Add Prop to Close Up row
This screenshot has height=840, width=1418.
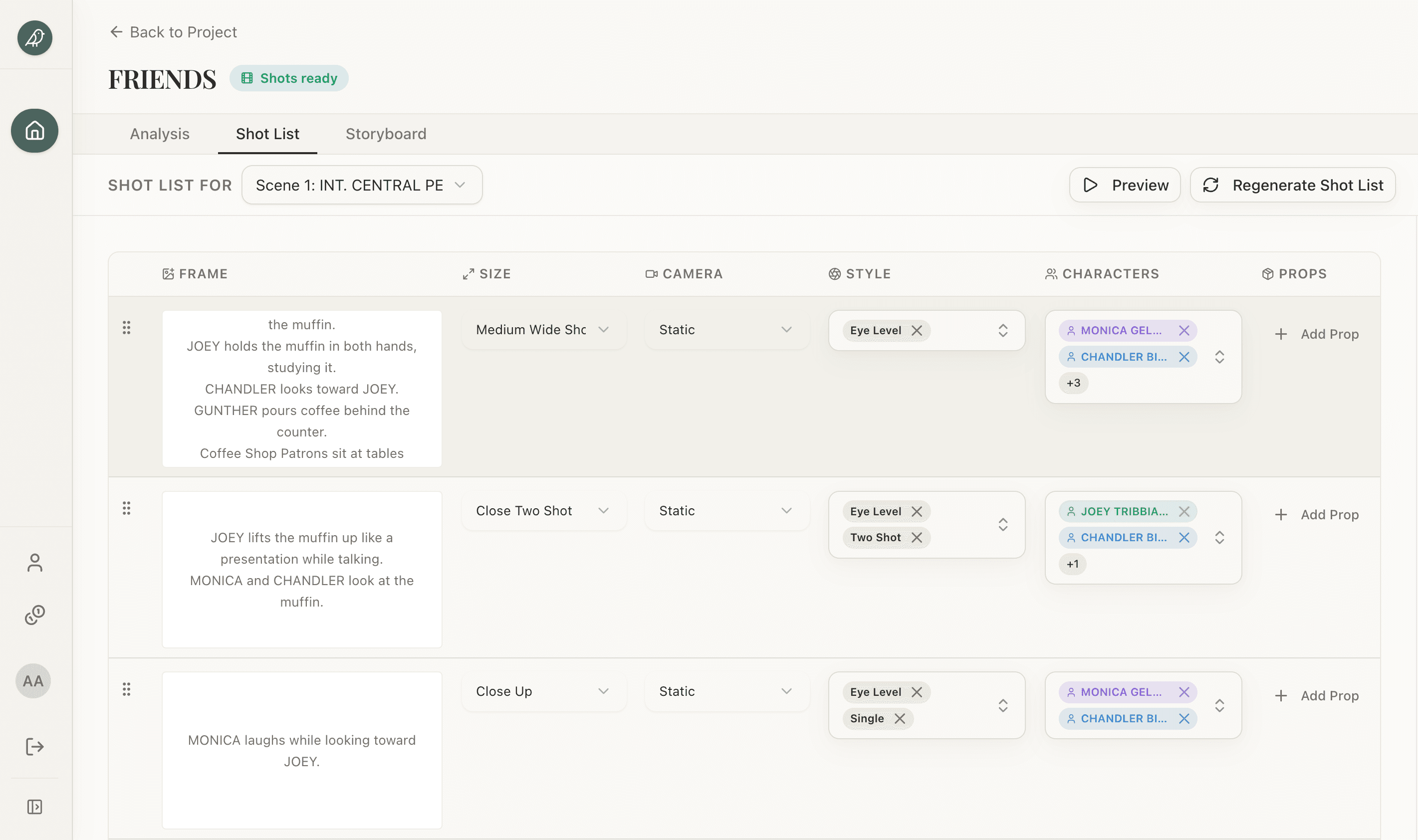click(1317, 696)
